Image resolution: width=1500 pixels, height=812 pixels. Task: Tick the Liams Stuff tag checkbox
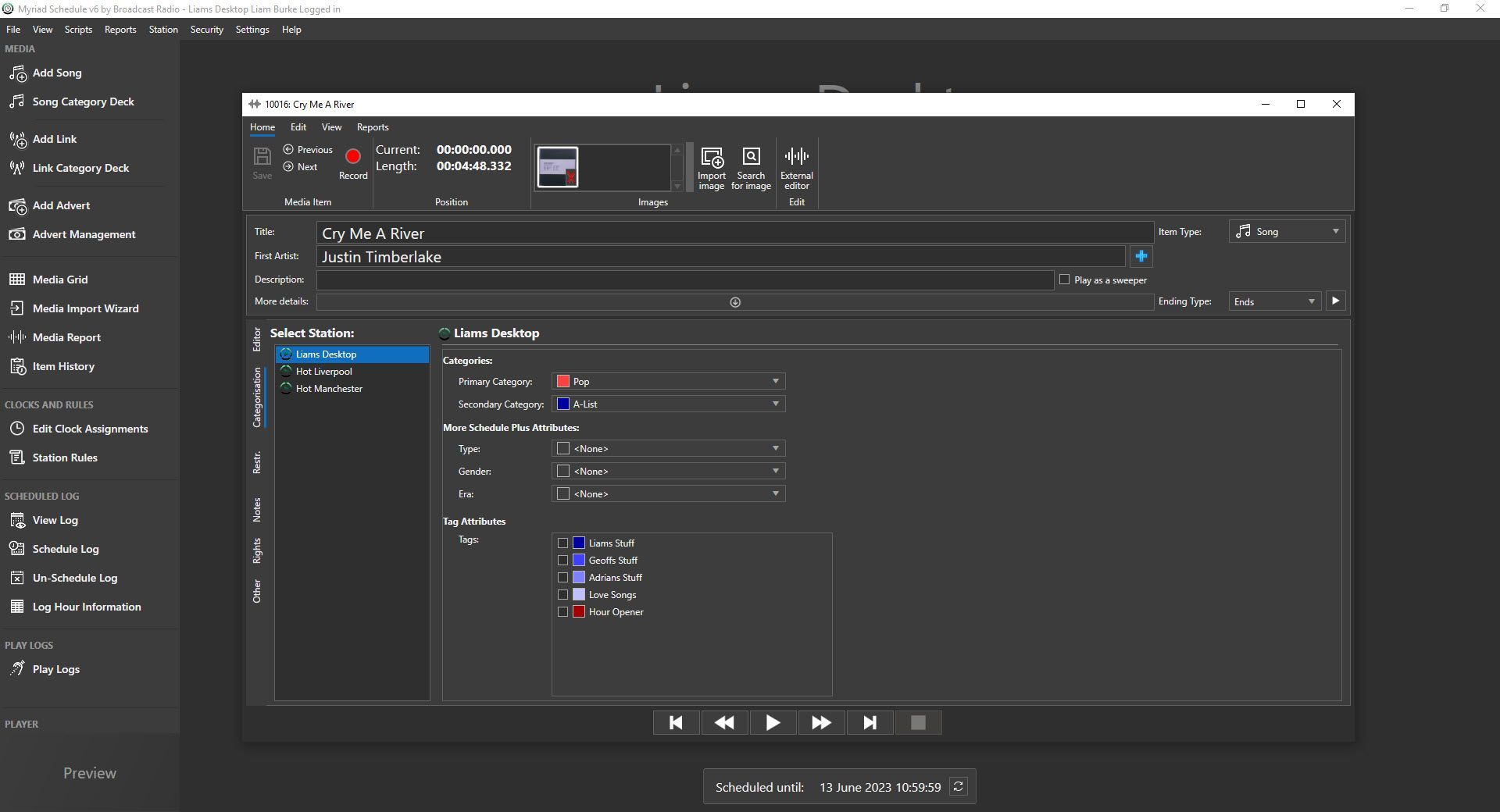(562, 543)
